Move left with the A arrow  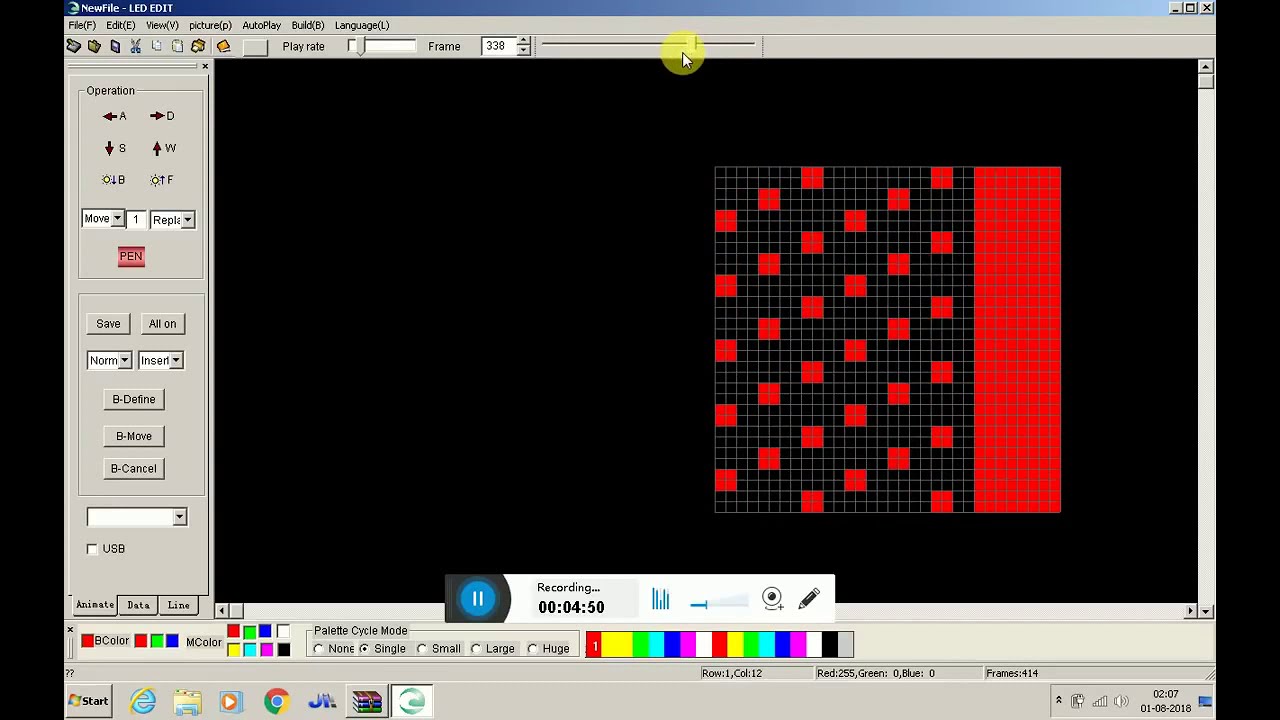tap(114, 116)
